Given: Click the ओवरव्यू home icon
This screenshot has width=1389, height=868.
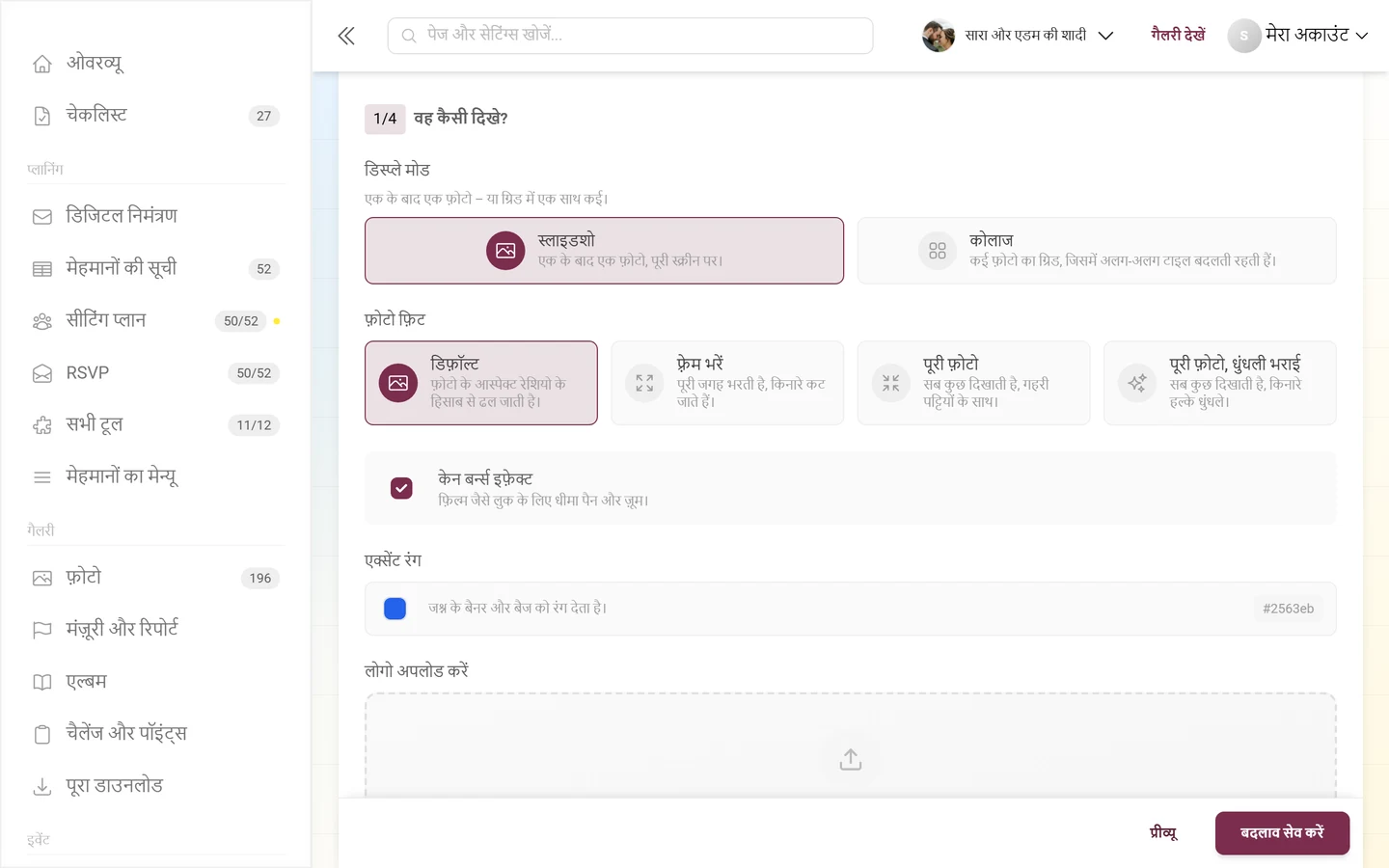Looking at the screenshot, I should pos(42,64).
